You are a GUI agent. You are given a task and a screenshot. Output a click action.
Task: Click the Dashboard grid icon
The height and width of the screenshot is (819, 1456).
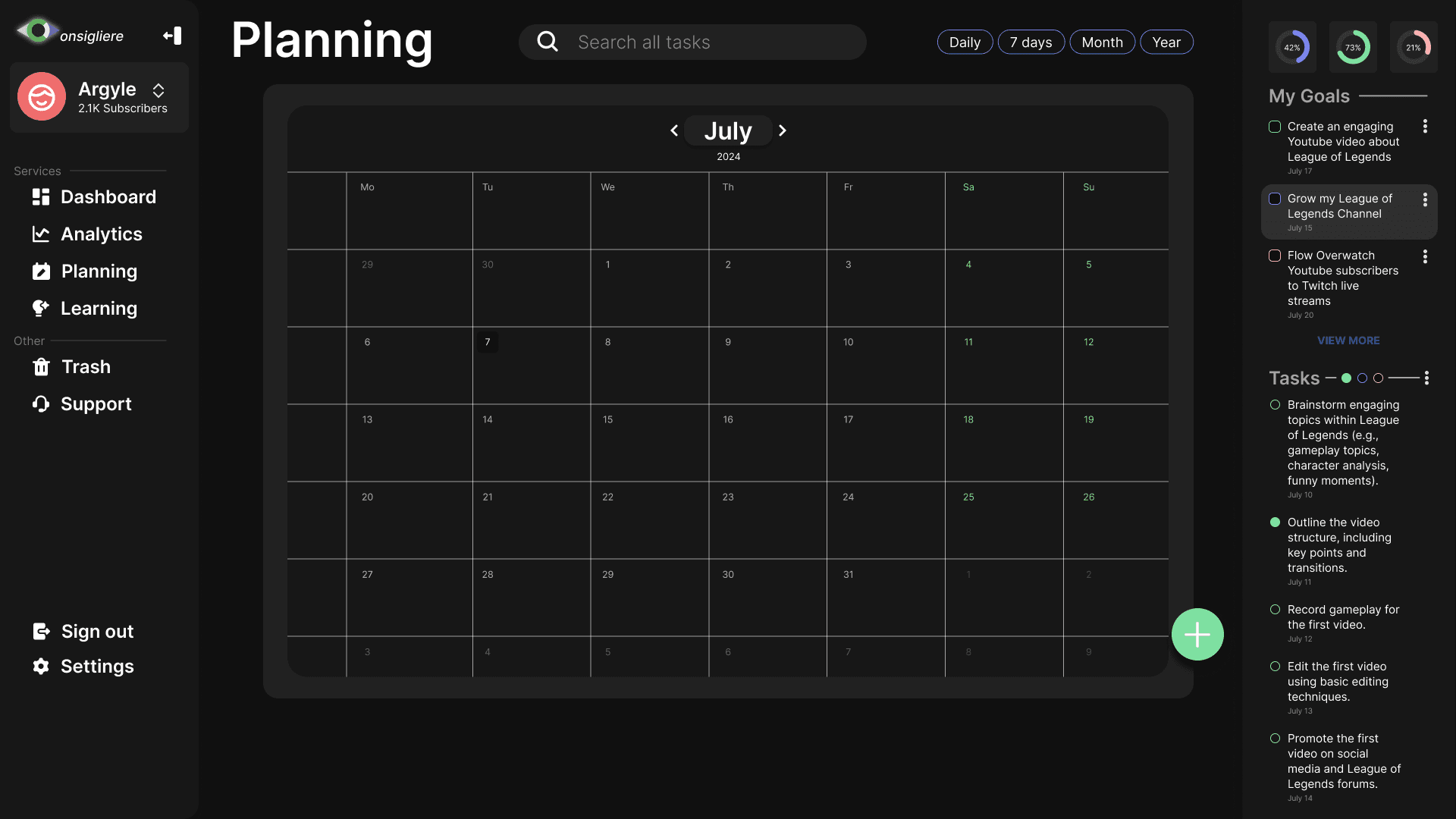point(41,197)
